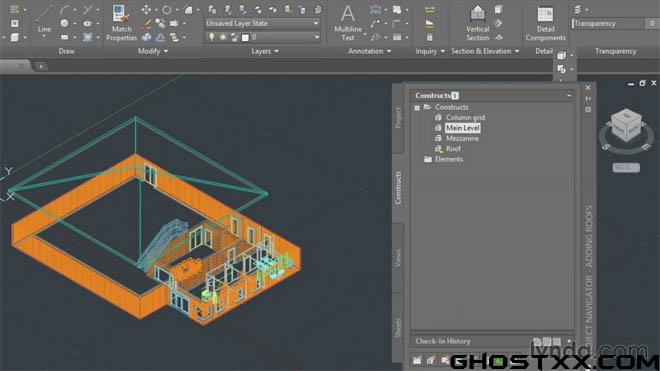The height and width of the screenshot is (371, 660).
Task: Toggle the layer lightbulb on/off icon
Action: tap(211, 37)
